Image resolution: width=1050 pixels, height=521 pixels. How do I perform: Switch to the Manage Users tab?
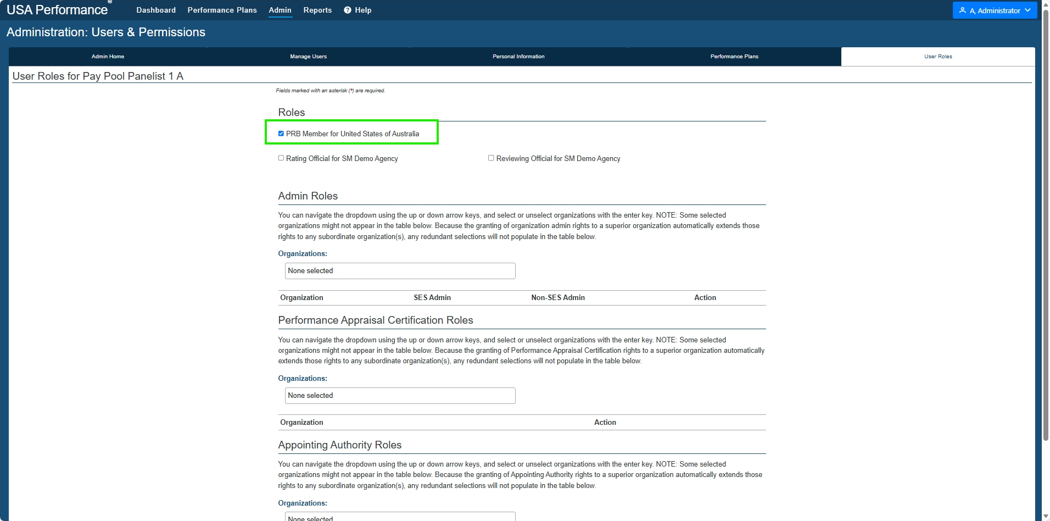(308, 56)
